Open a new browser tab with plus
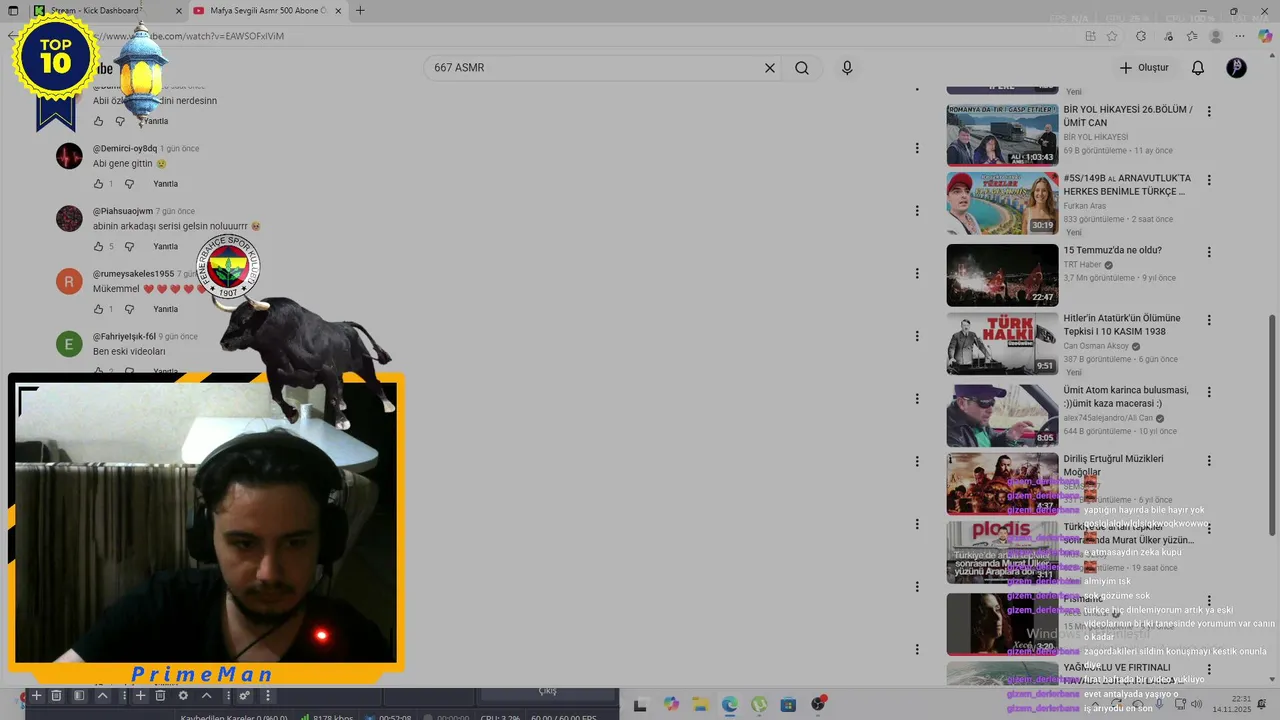The width and height of the screenshot is (1280, 720). coord(360,11)
